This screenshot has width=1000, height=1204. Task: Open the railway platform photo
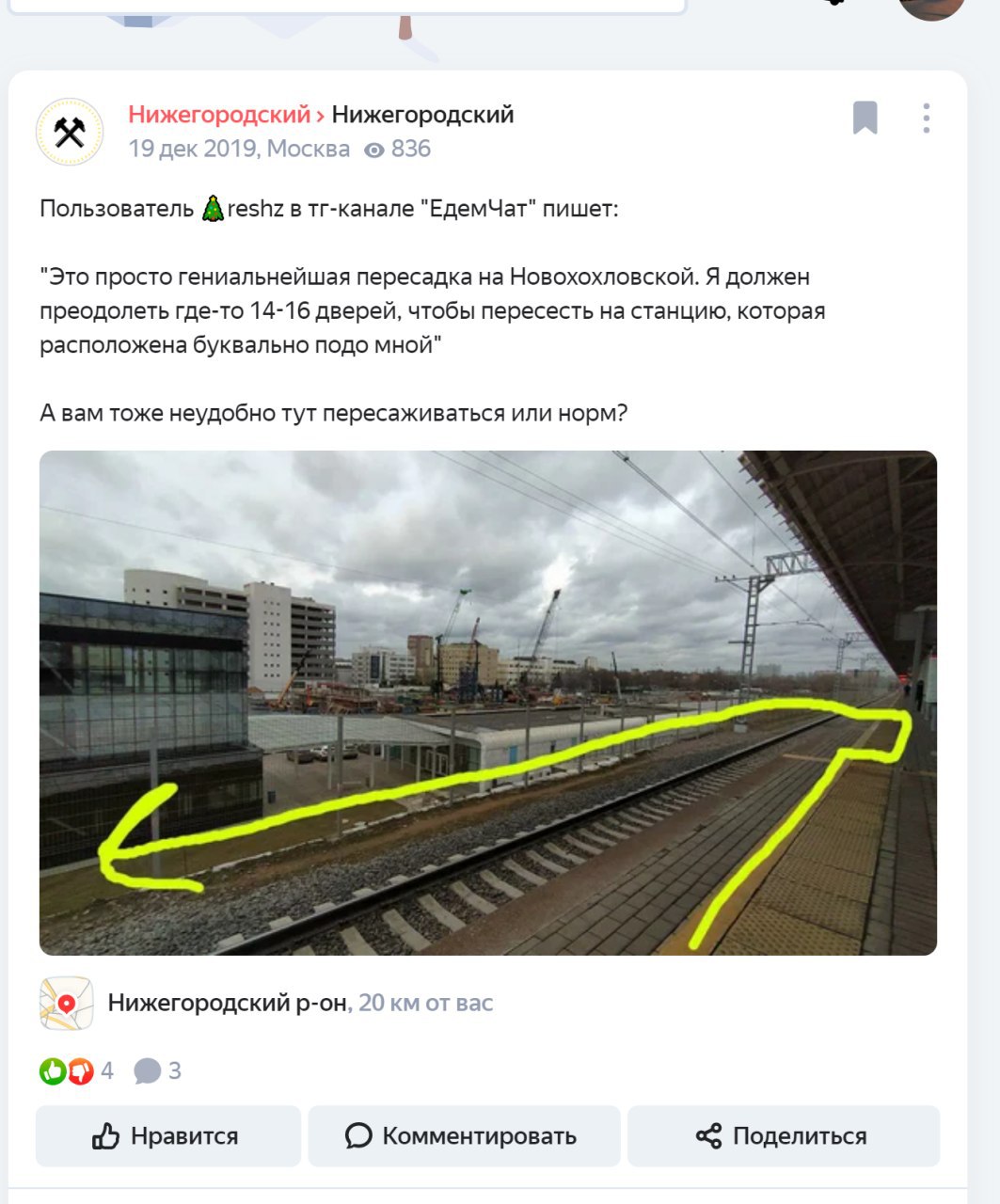(x=488, y=703)
